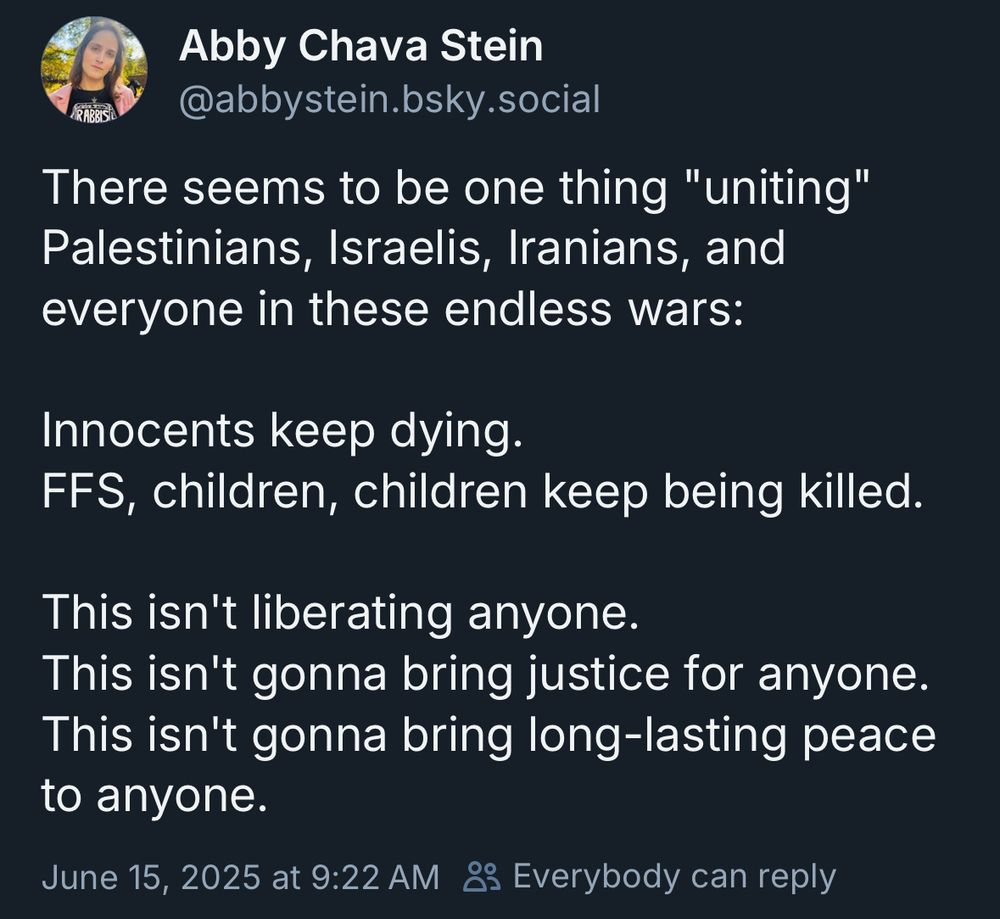Open Abby Chava Stein's profile avatar

pyautogui.click(x=94, y=69)
